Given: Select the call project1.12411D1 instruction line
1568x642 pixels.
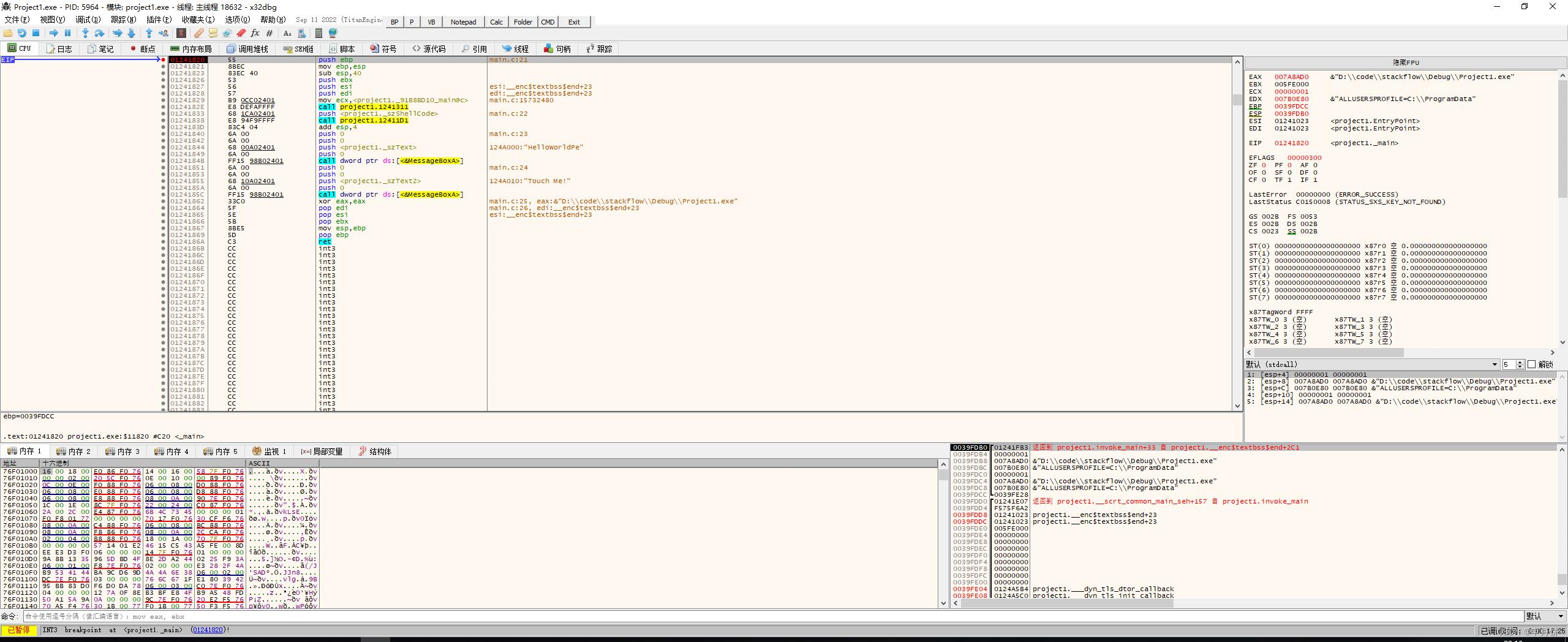Looking at the screenshot, I should (x=363, y=121).
